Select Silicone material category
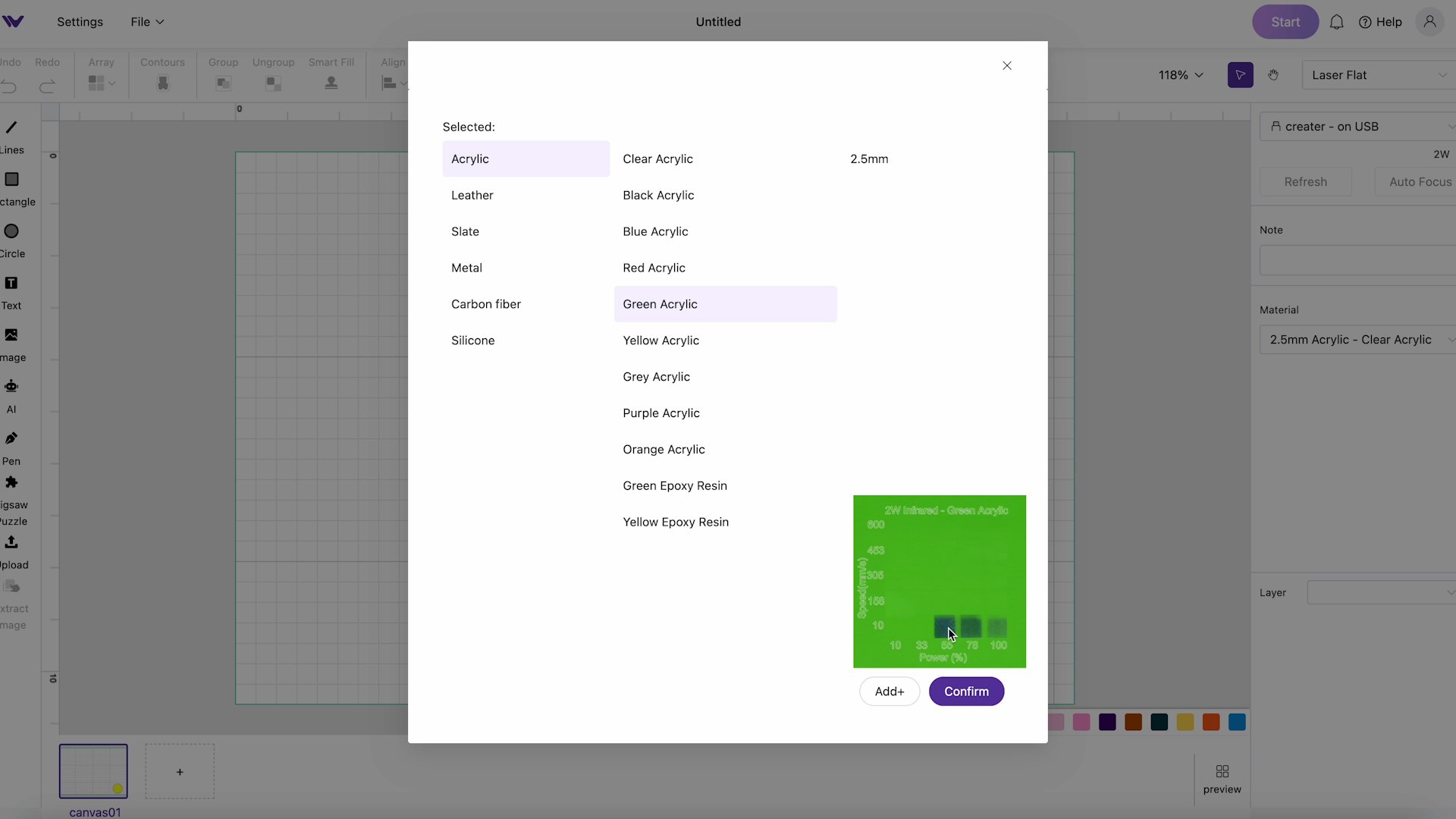This screenshot has height=819, width=1456. coord(472,340)
